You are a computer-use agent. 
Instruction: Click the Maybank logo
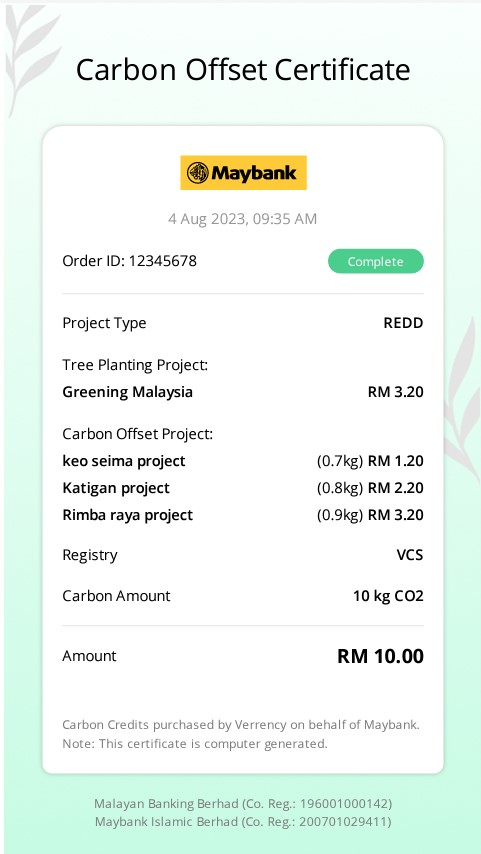click(x=243, y=173)
